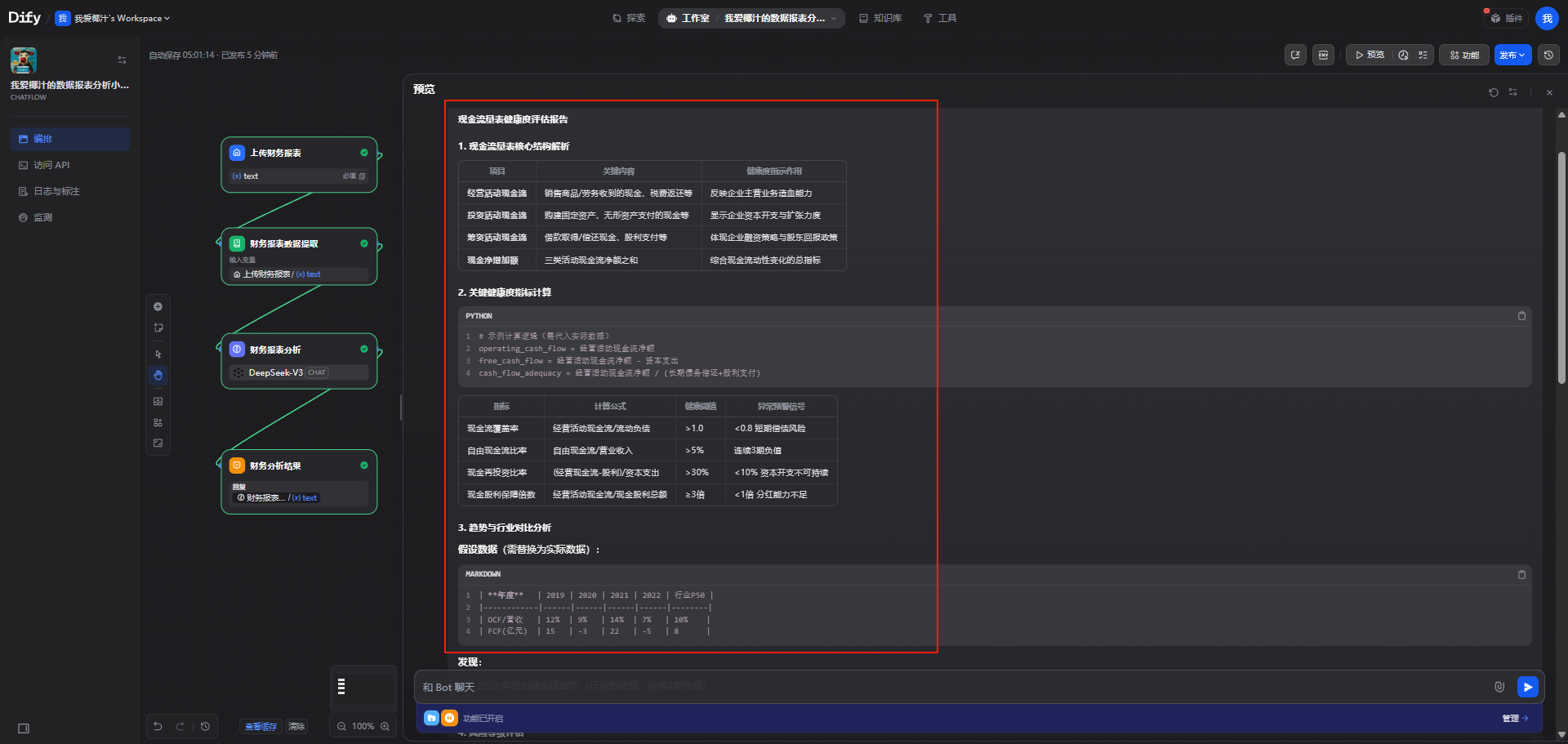Click table cell 经营活动现金流

click(x=497, y=194)
